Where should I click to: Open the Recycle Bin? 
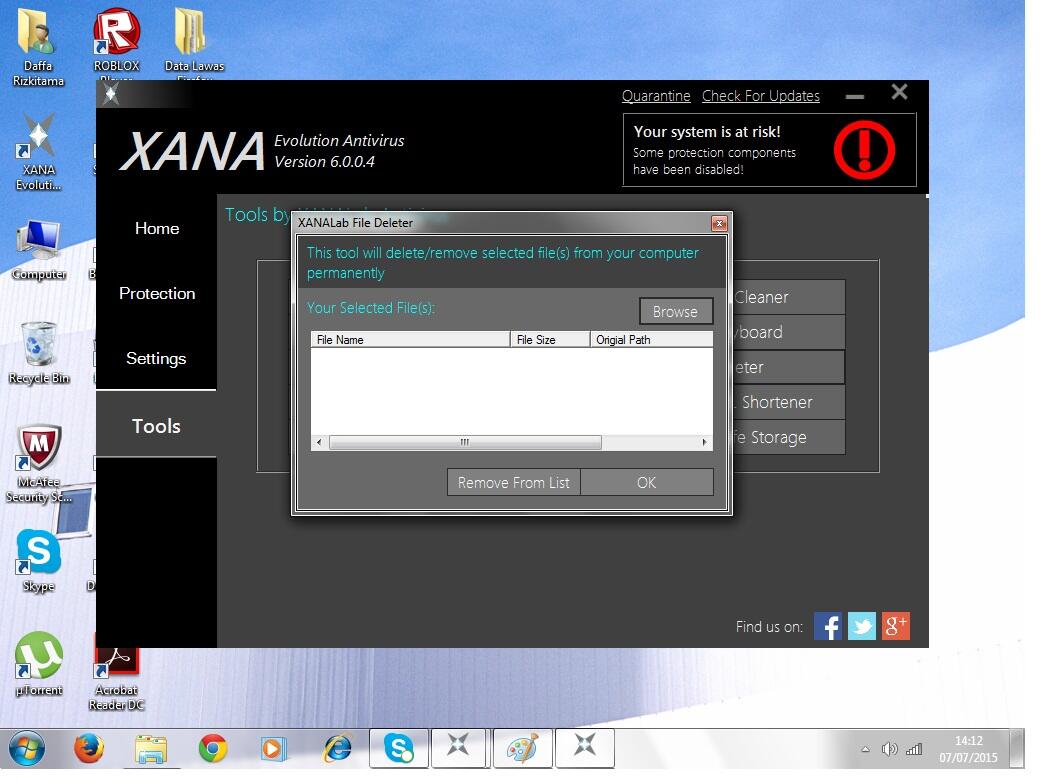pos(38,353)
